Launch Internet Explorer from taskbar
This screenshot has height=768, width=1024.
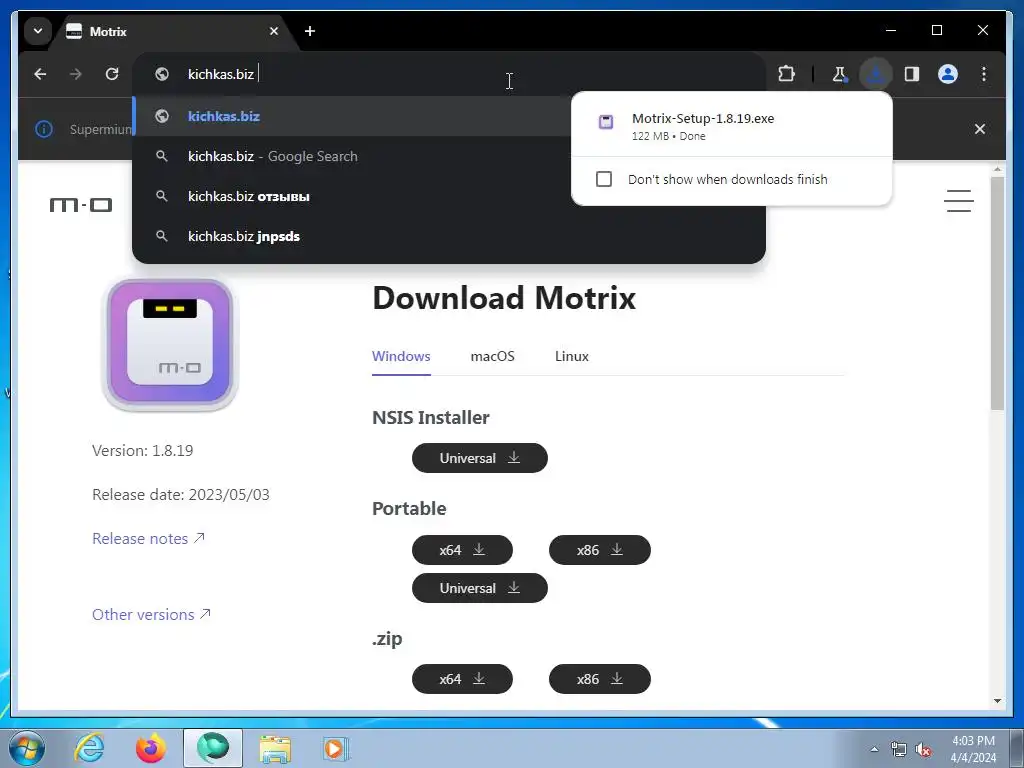point(89,748)
